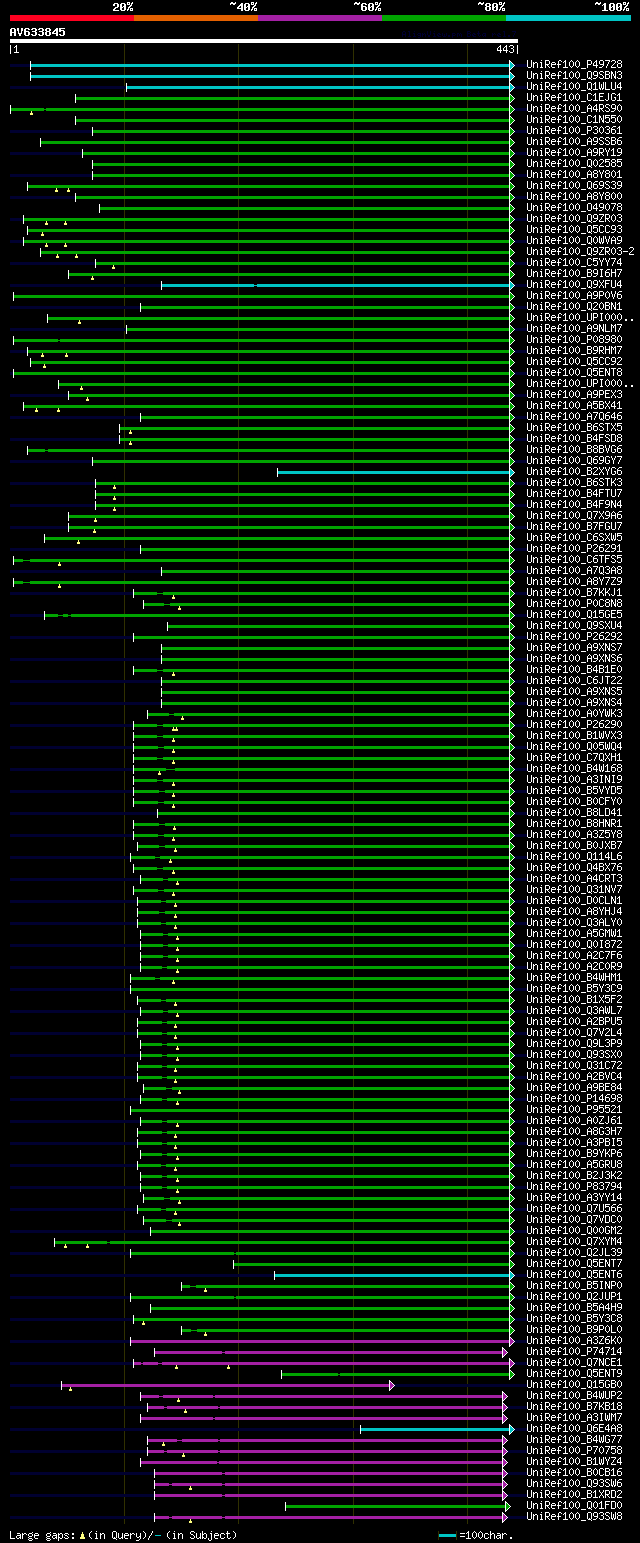
Task: Select the UniRef100_Q01FD0 hit label
Action: coord(574,1506)
